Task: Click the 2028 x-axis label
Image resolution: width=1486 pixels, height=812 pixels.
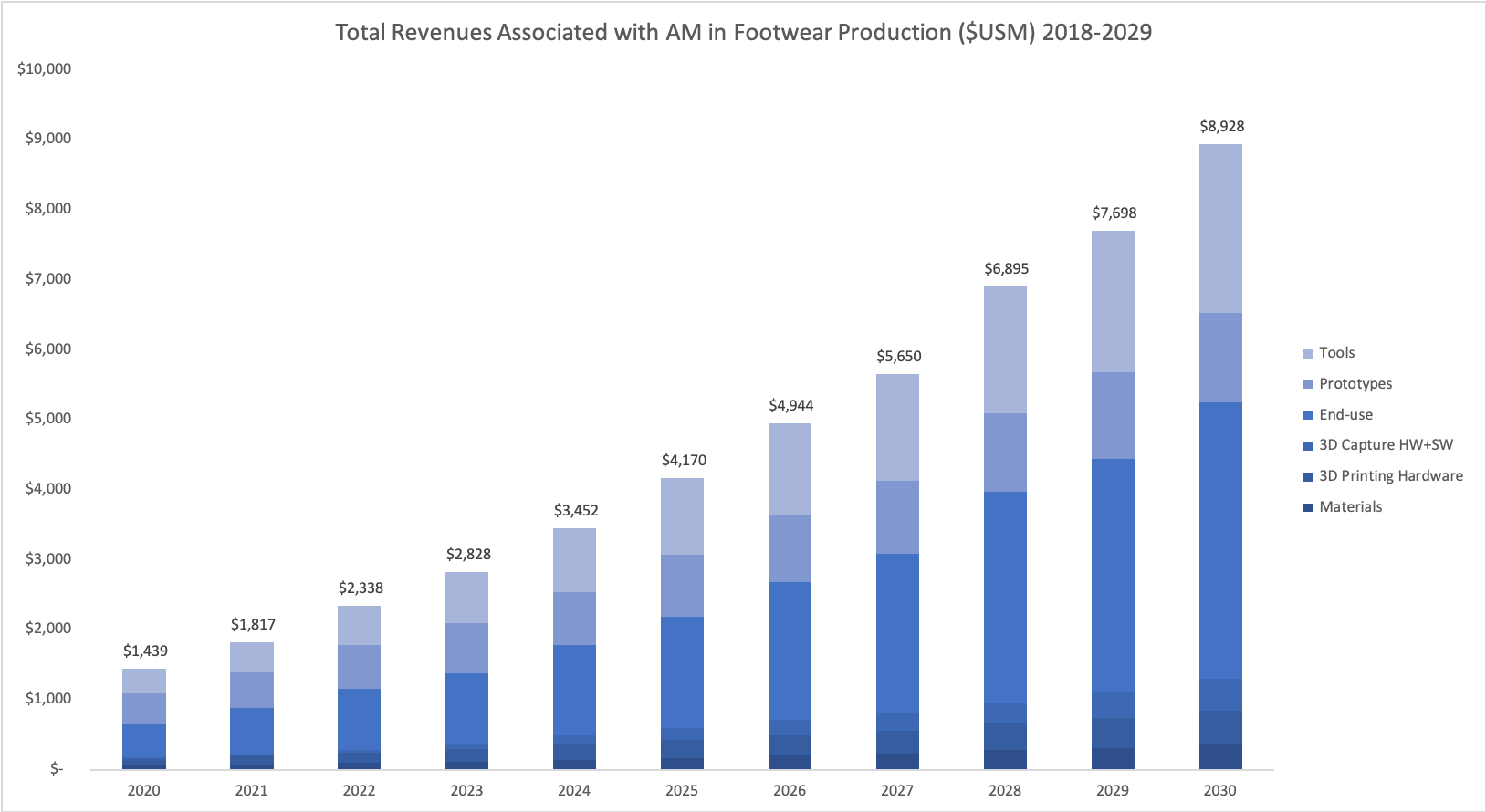Action: (1005, 790)
